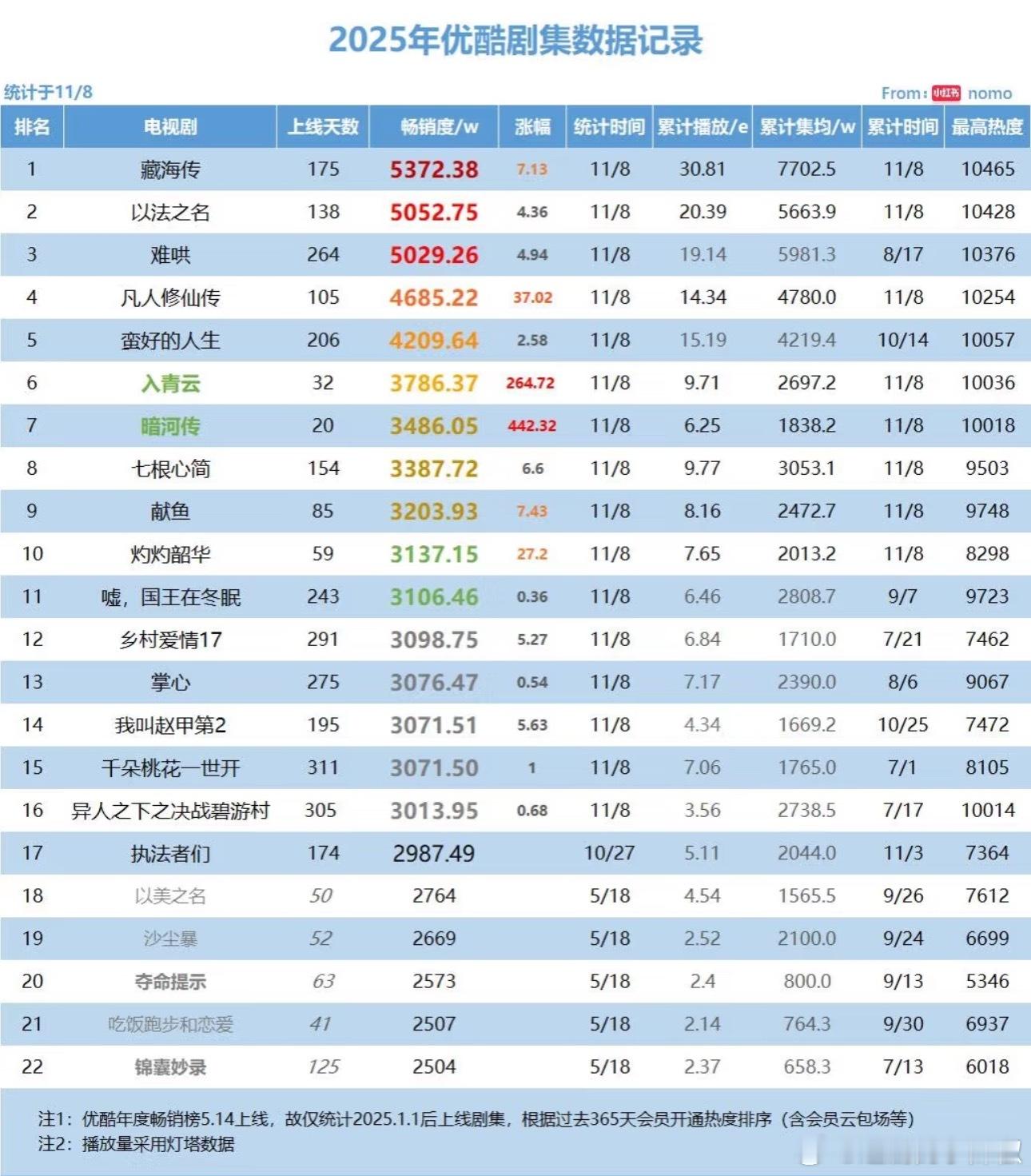1031x1176 pixels.
Task: Click the sales value 2987.49
Action: 434,854
